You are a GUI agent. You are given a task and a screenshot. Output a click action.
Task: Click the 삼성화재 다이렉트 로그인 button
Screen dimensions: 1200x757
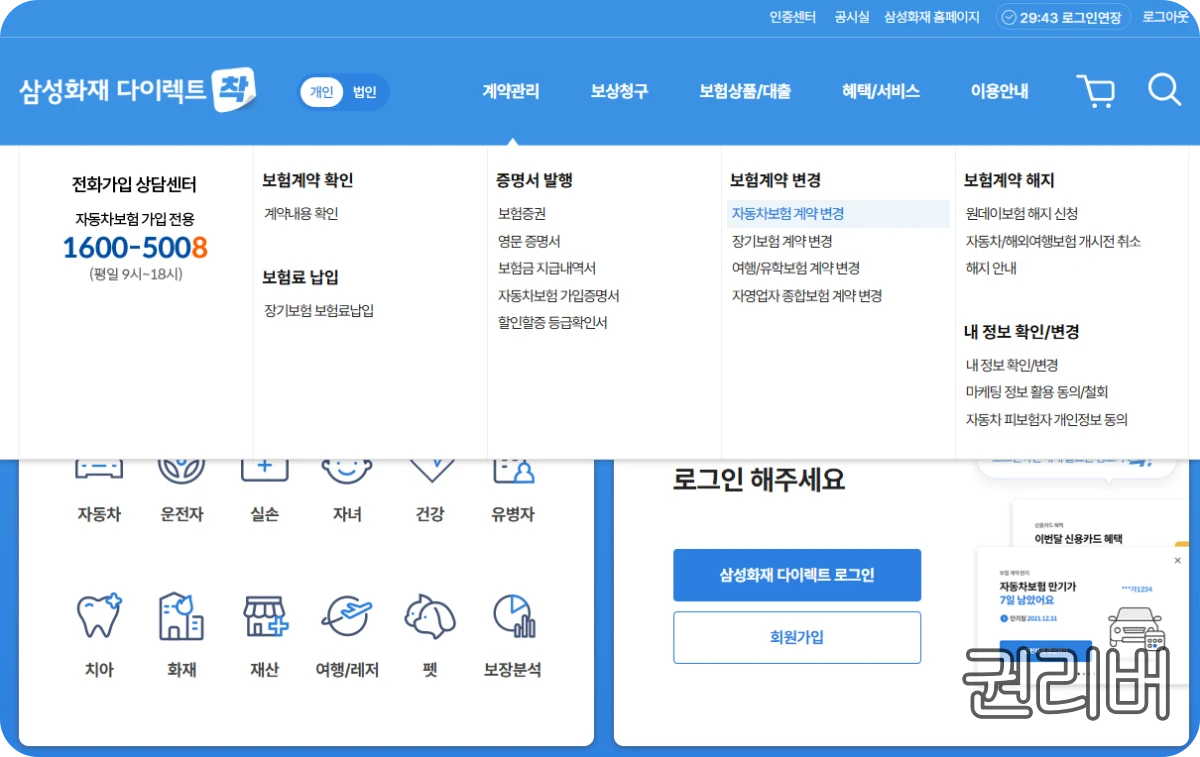[x=797, y=575]
